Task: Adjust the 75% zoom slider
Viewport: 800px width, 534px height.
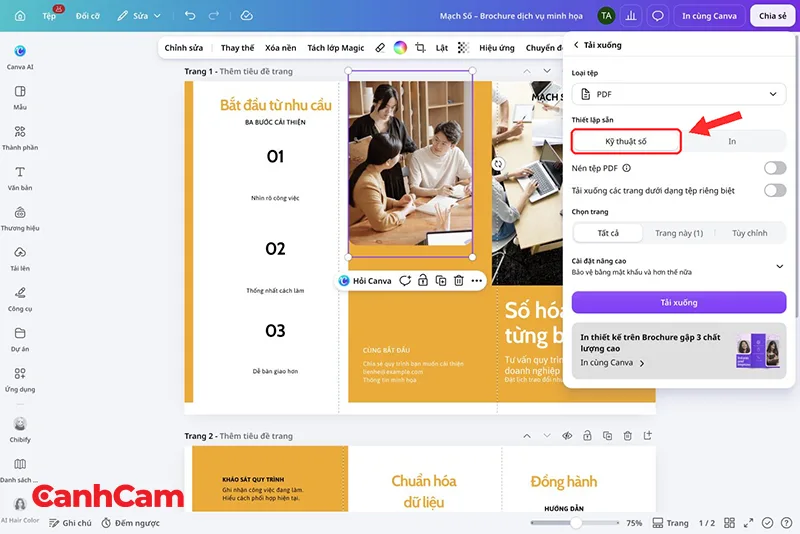Action: coord(575,523)
